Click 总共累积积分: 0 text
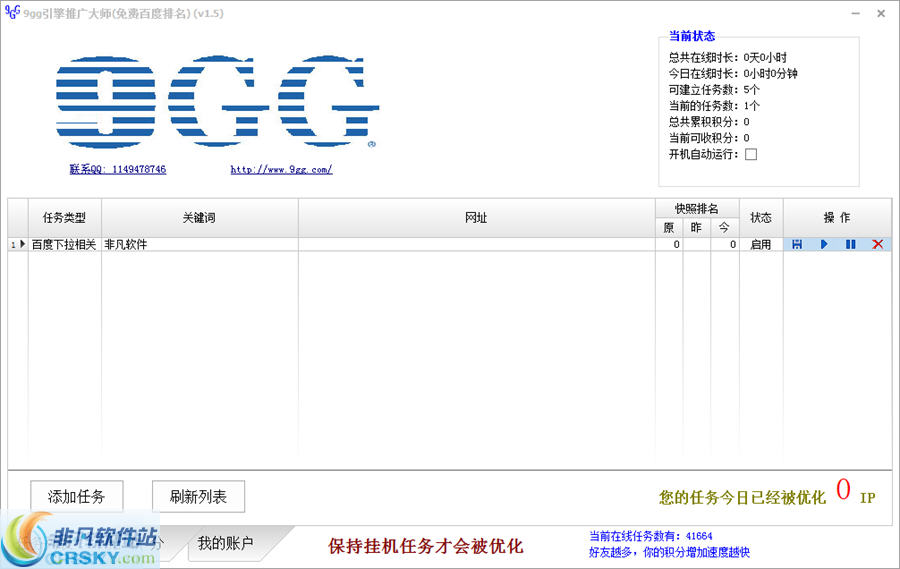This screenshot has height=569, width=900. coord(709,122)
